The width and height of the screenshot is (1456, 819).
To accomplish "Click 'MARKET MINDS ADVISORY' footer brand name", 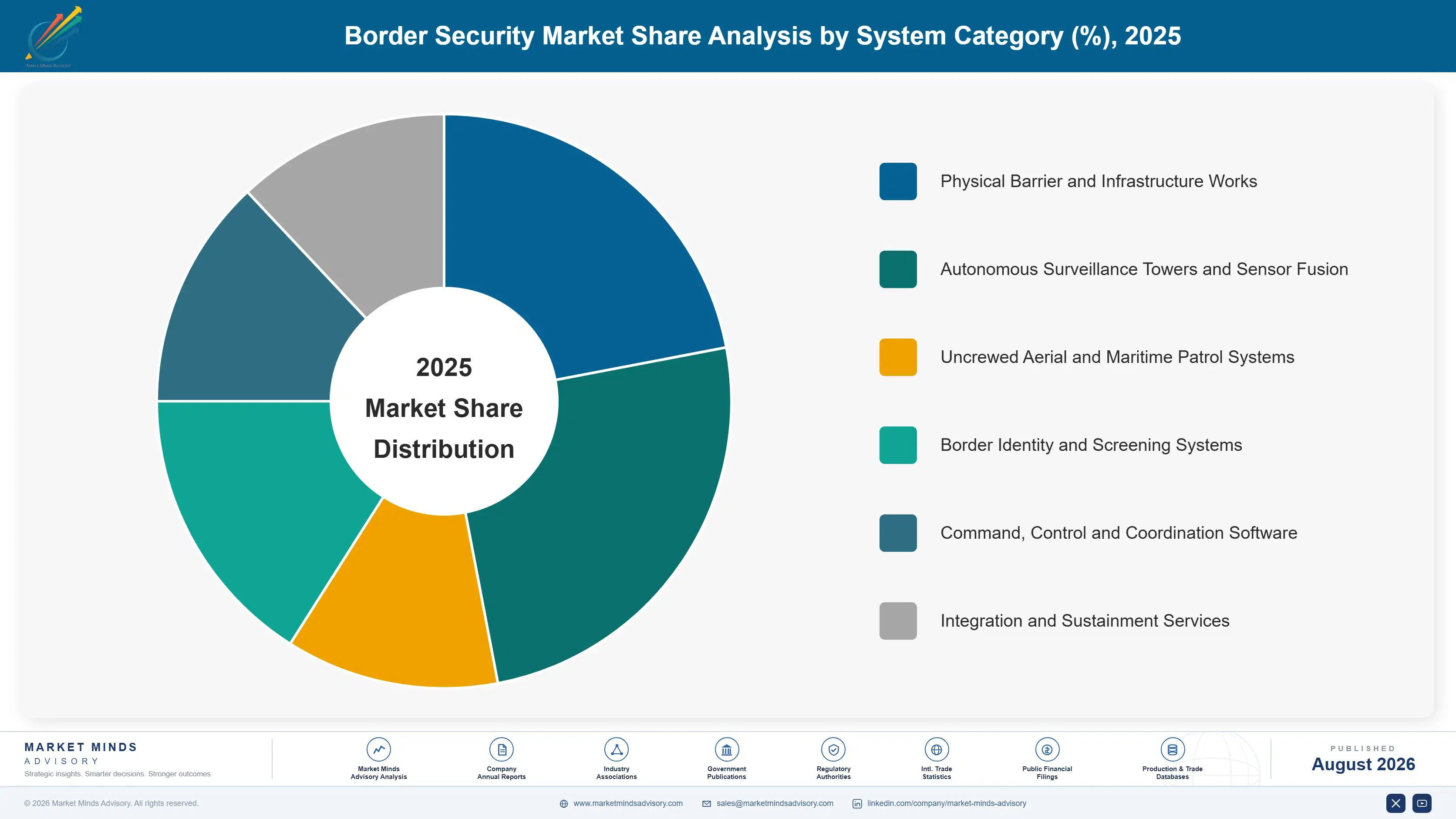I will click(x=81, y=753).
